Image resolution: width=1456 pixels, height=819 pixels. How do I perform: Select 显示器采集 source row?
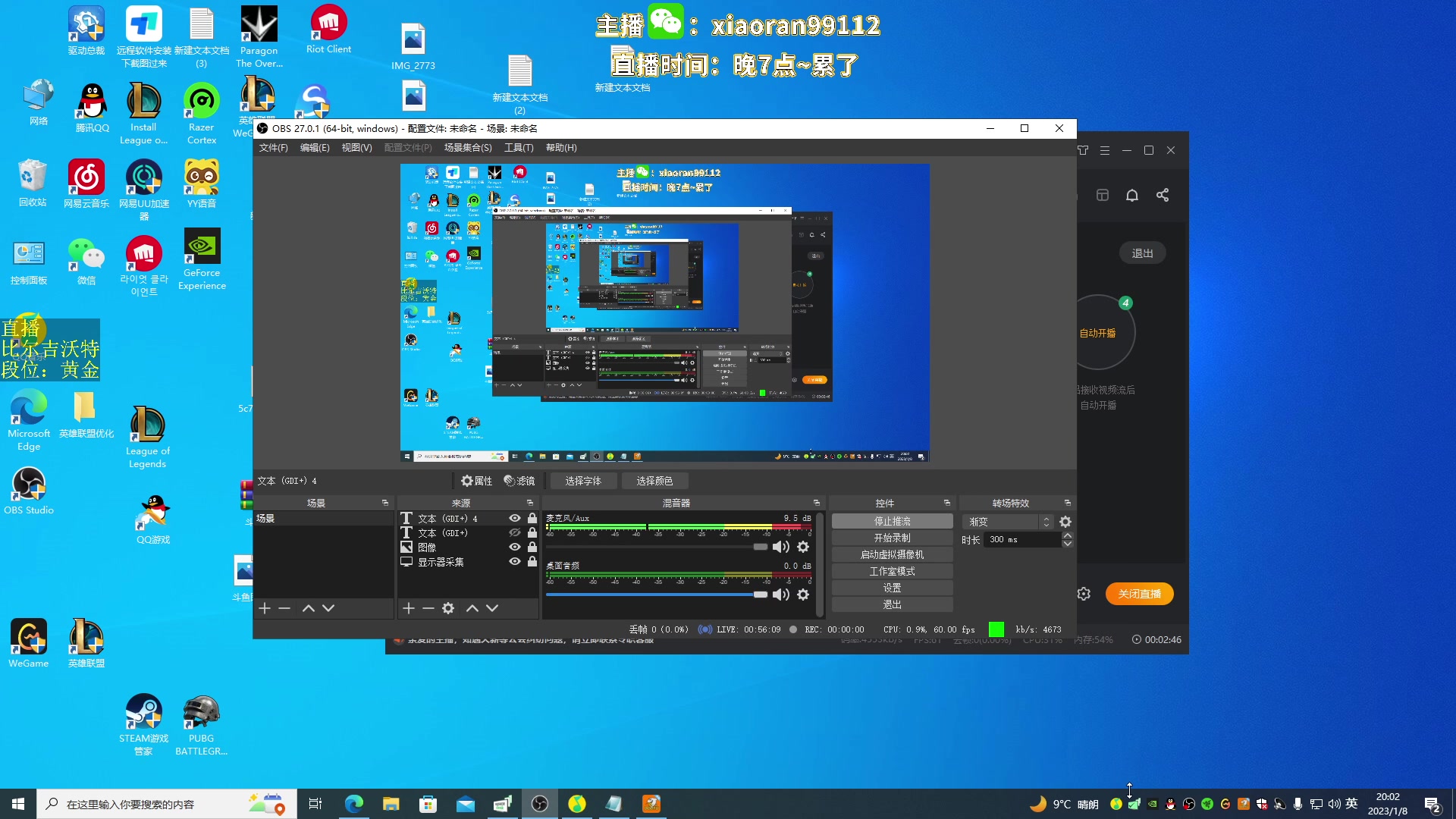(469, 562)
